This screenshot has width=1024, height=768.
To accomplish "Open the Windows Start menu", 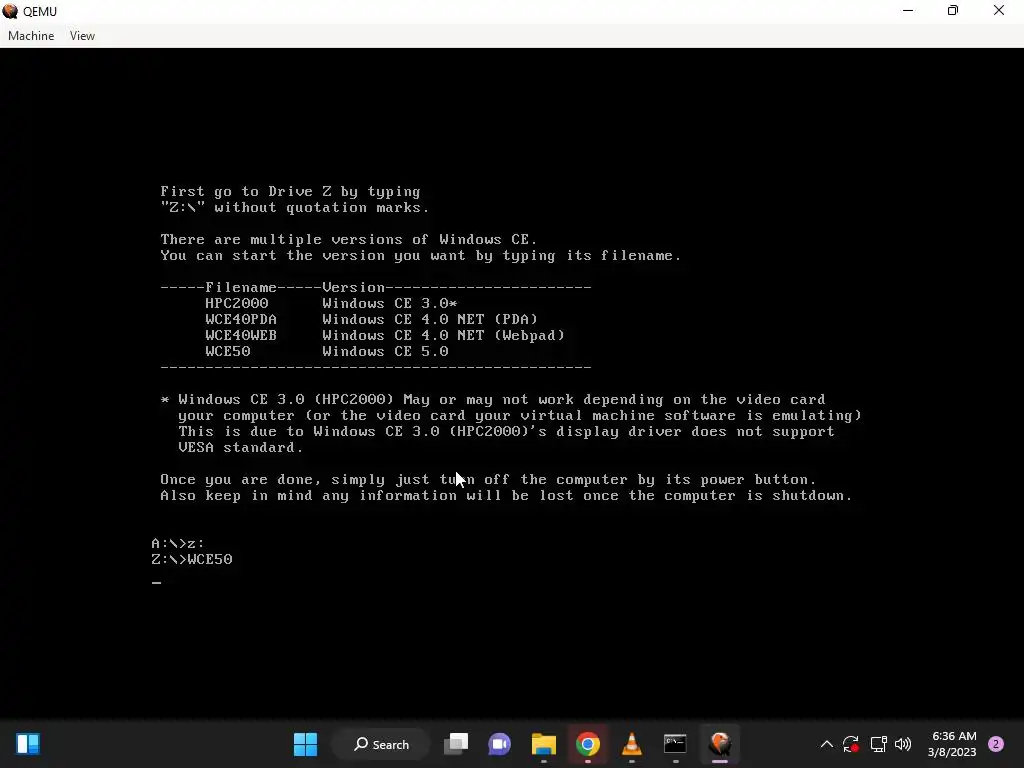I will click(305, 744).
